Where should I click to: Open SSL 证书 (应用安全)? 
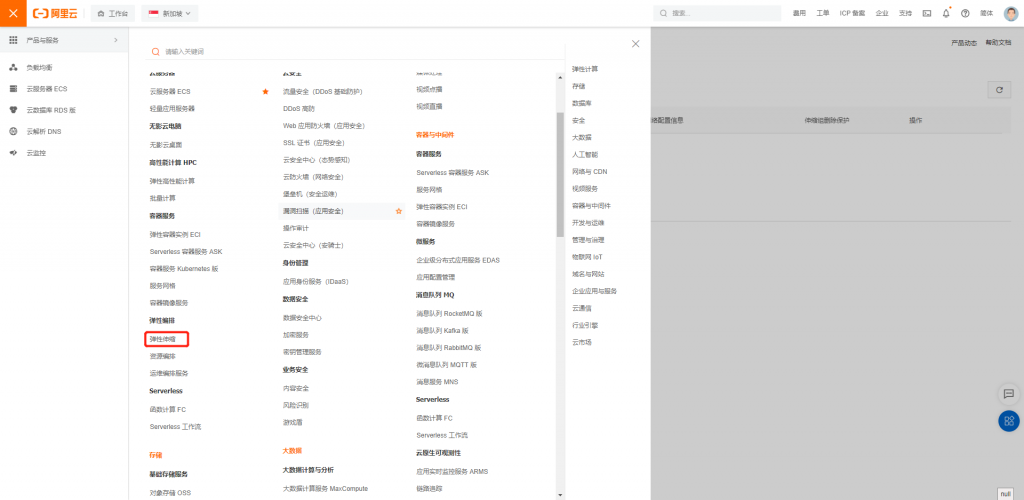click(x=313, y=142)
